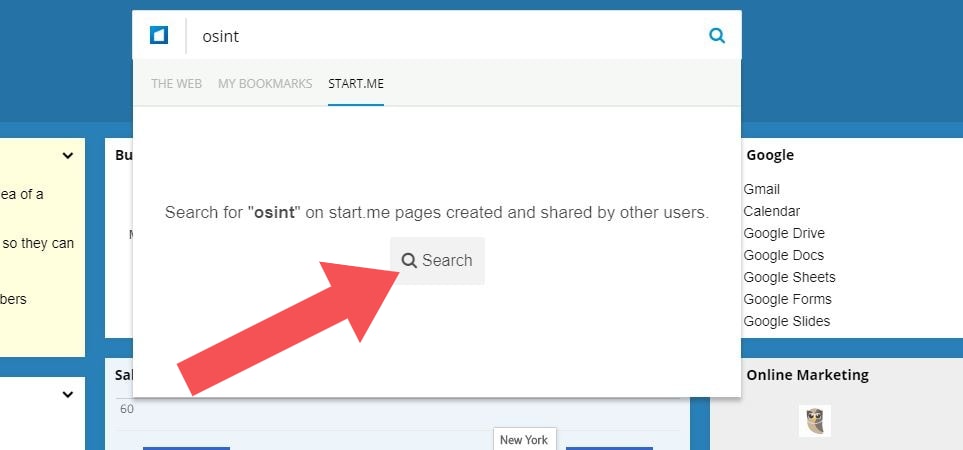Select the START.ME tab
The width and height of the screenshot is (963, 450).
[356, 83]
